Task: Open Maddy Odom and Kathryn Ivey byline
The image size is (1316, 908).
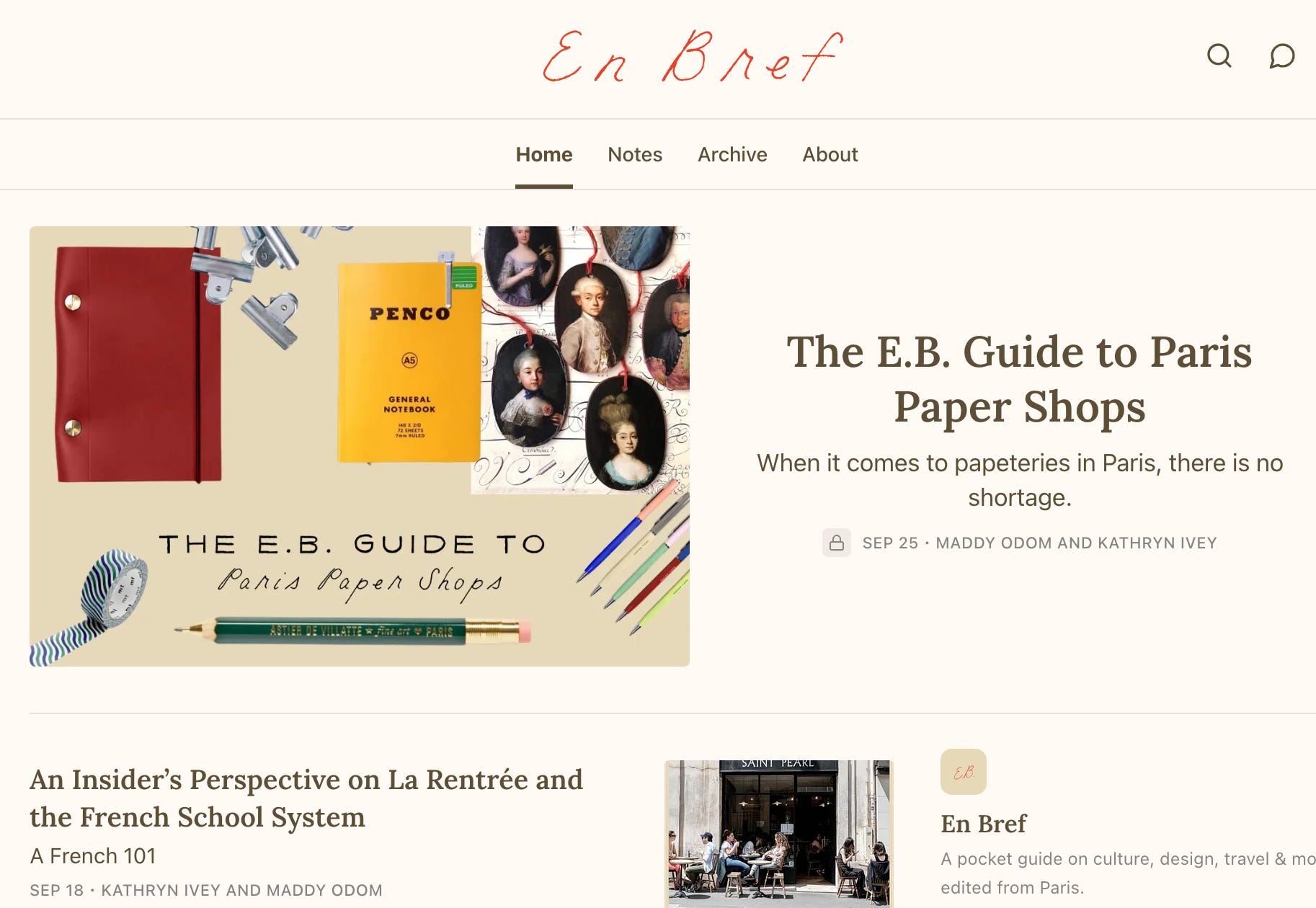Action: click(1076, 543)
